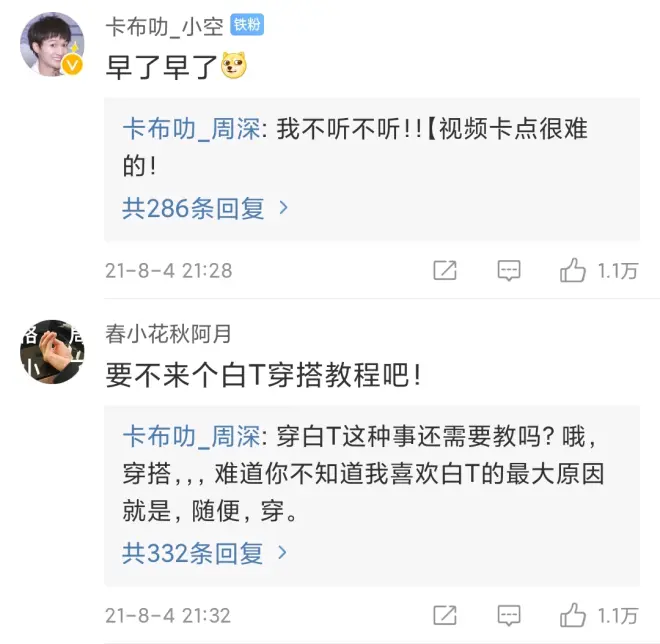Tap share icon on 21:32 comment

click(x=445, y=615)
